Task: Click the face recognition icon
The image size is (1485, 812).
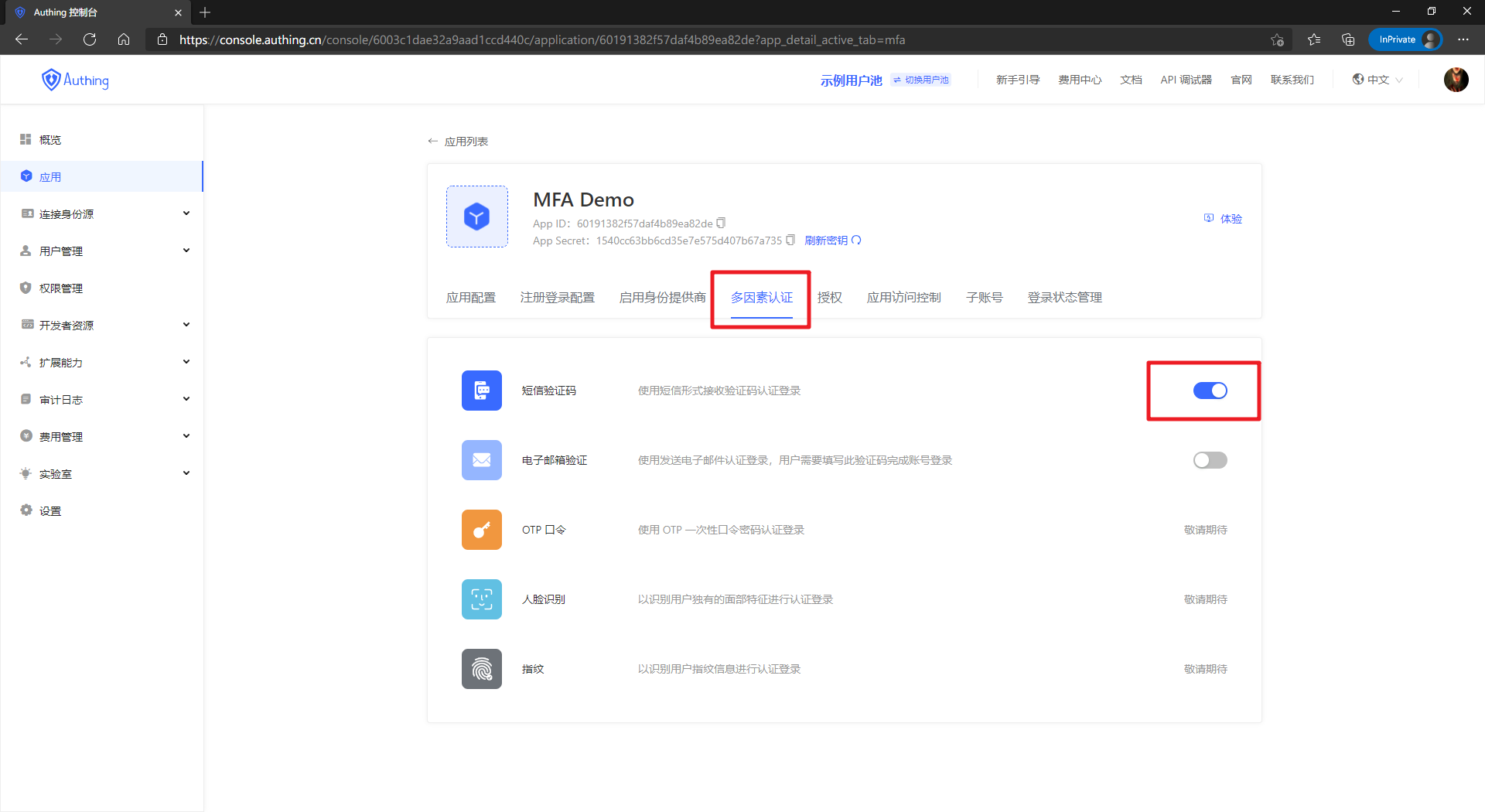Action: (482, 599)
